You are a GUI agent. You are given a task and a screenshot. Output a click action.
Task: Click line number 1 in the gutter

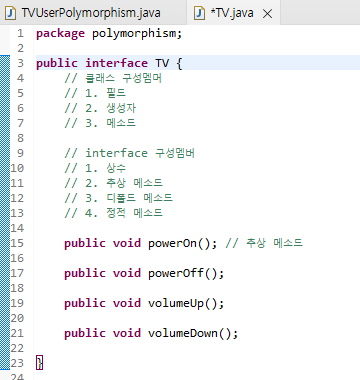coord(21,33)
